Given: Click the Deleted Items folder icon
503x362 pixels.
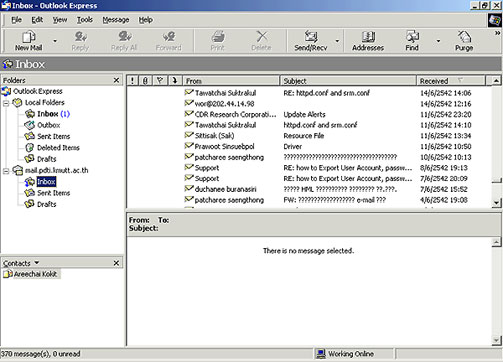Looking at the screenshot, I should coord(30,148).
